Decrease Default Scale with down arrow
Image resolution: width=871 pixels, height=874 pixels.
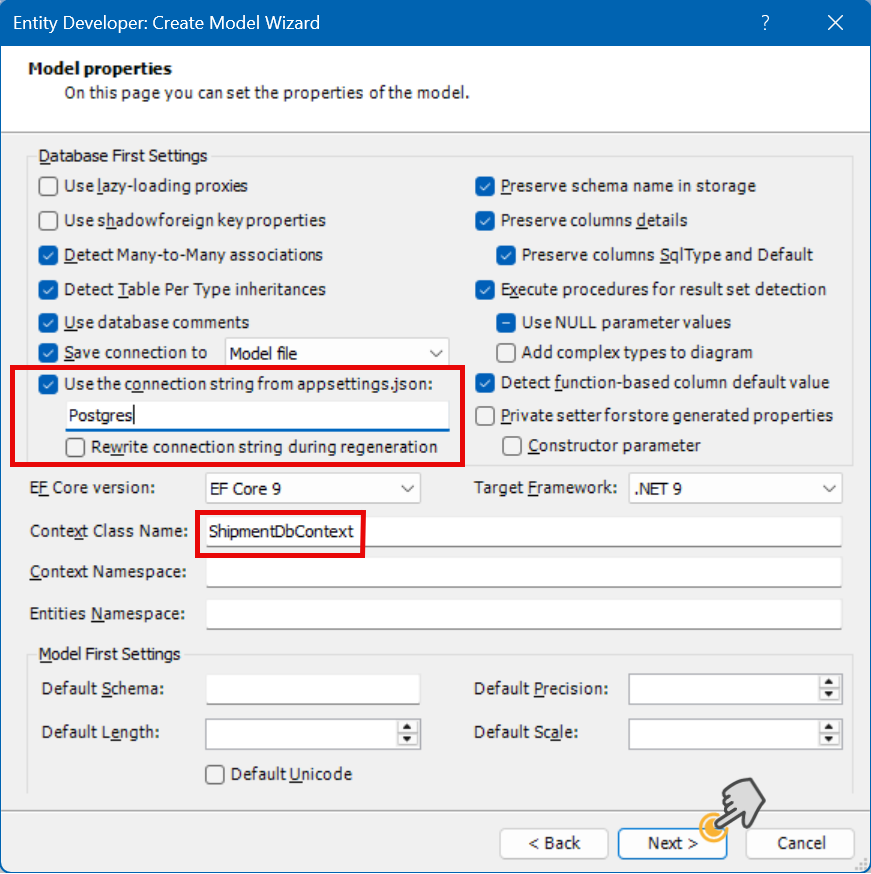tap(829, 740)
